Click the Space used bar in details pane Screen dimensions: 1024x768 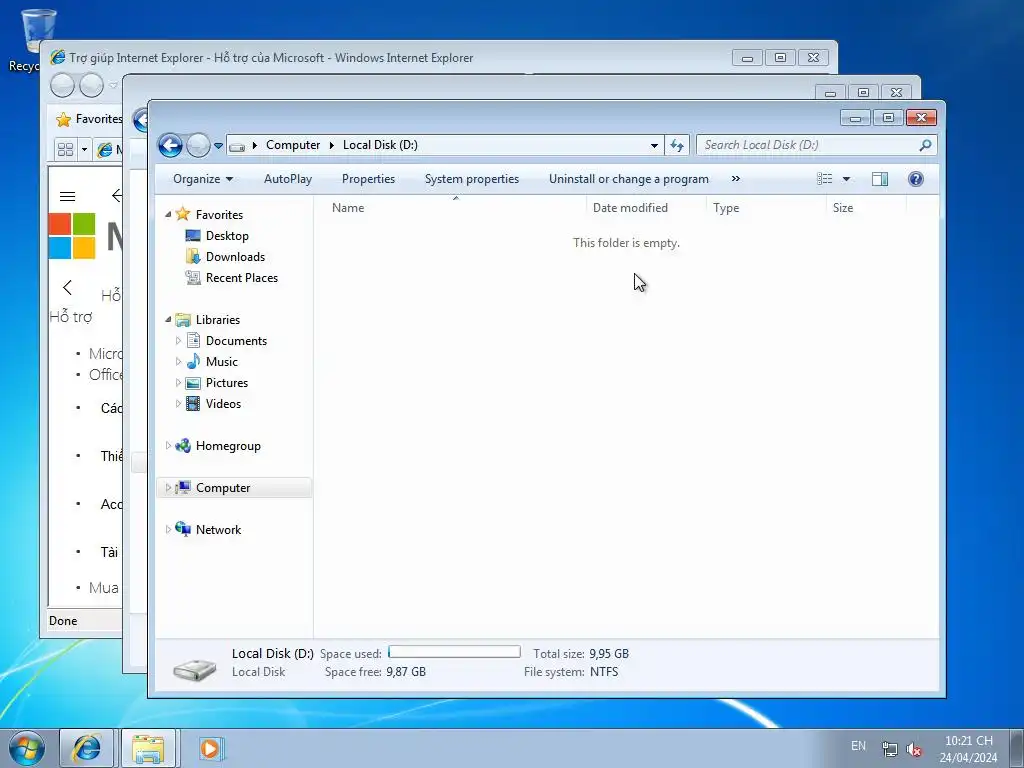[x=454, y=652]
